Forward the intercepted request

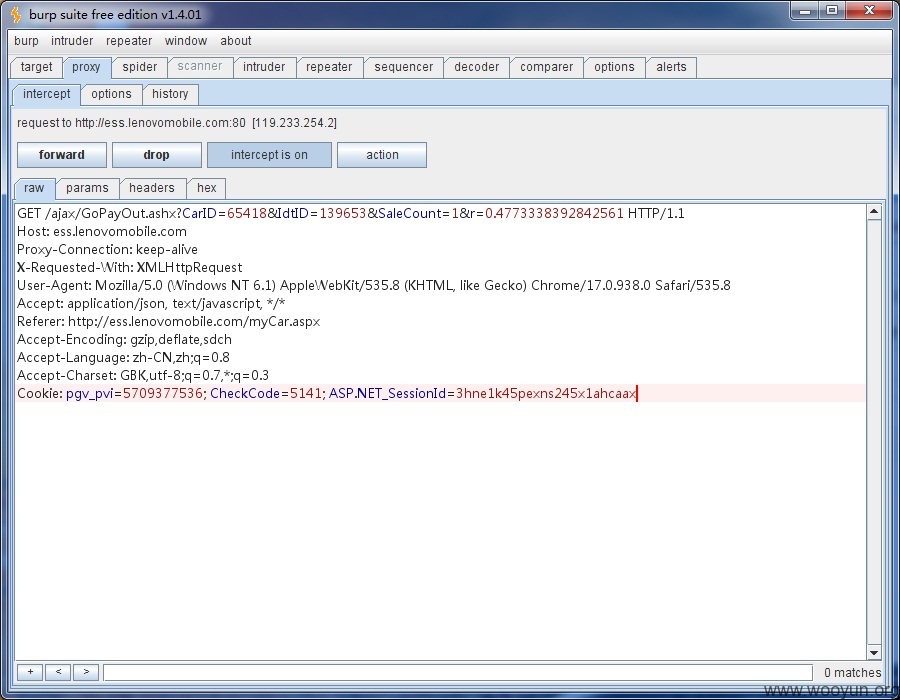click(x=61, y=155)
